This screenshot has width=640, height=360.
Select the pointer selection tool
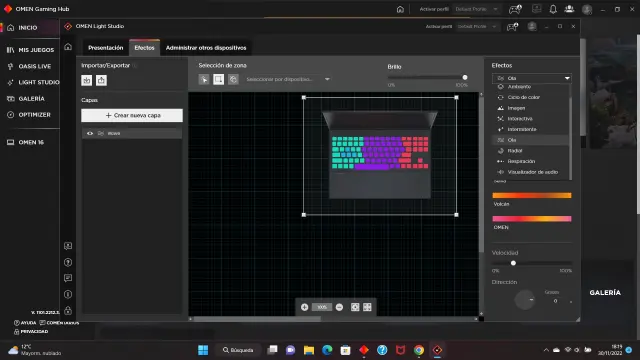pos(204,79)
